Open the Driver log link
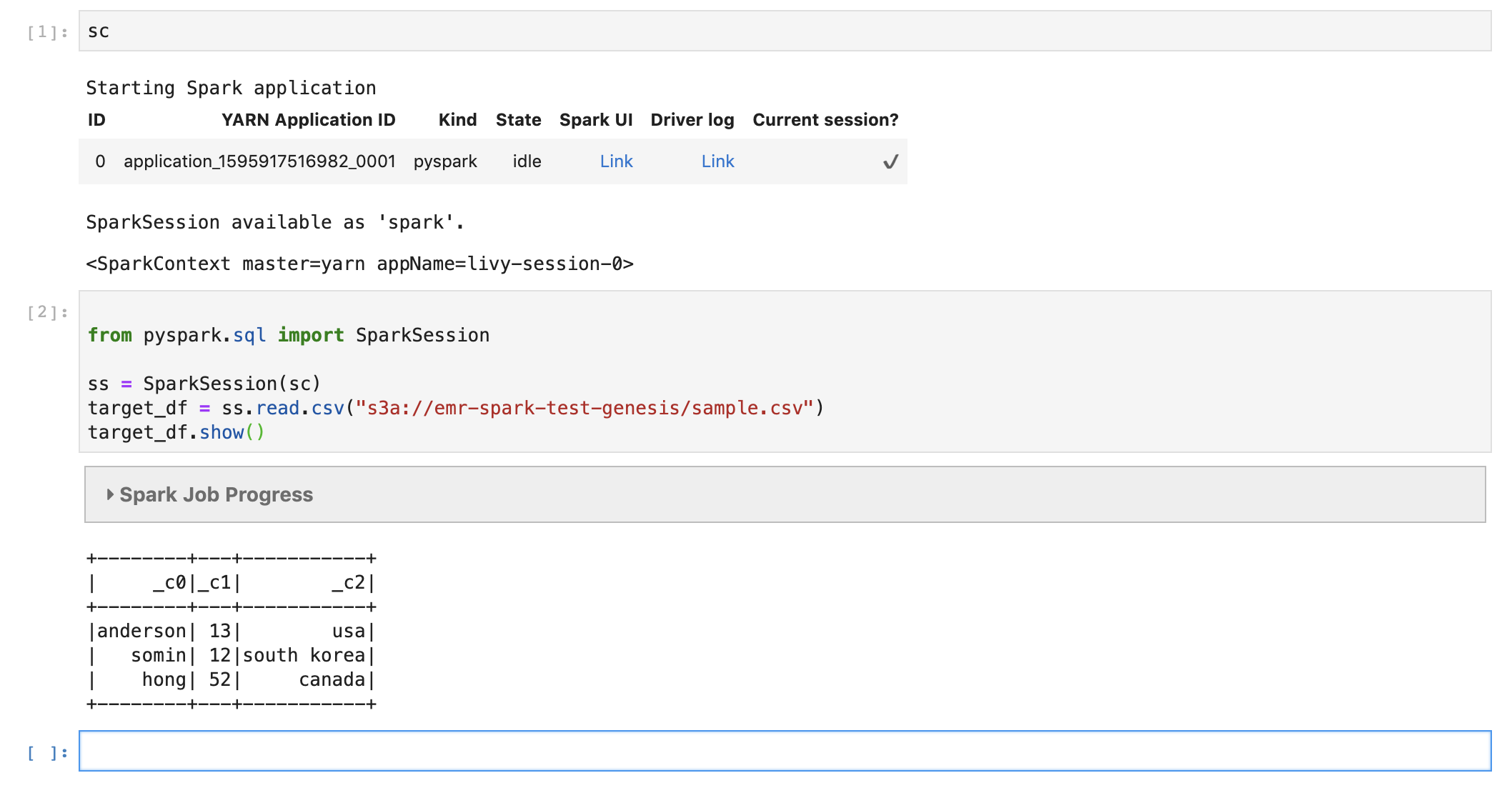Screen dimensions: 1512x803 [717, 161]
